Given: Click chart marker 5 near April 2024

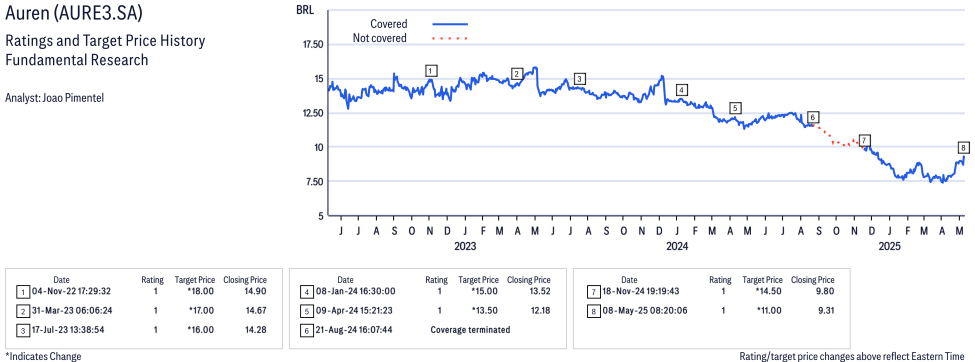Looking at the screenshot, I should (x=736, y=108).
